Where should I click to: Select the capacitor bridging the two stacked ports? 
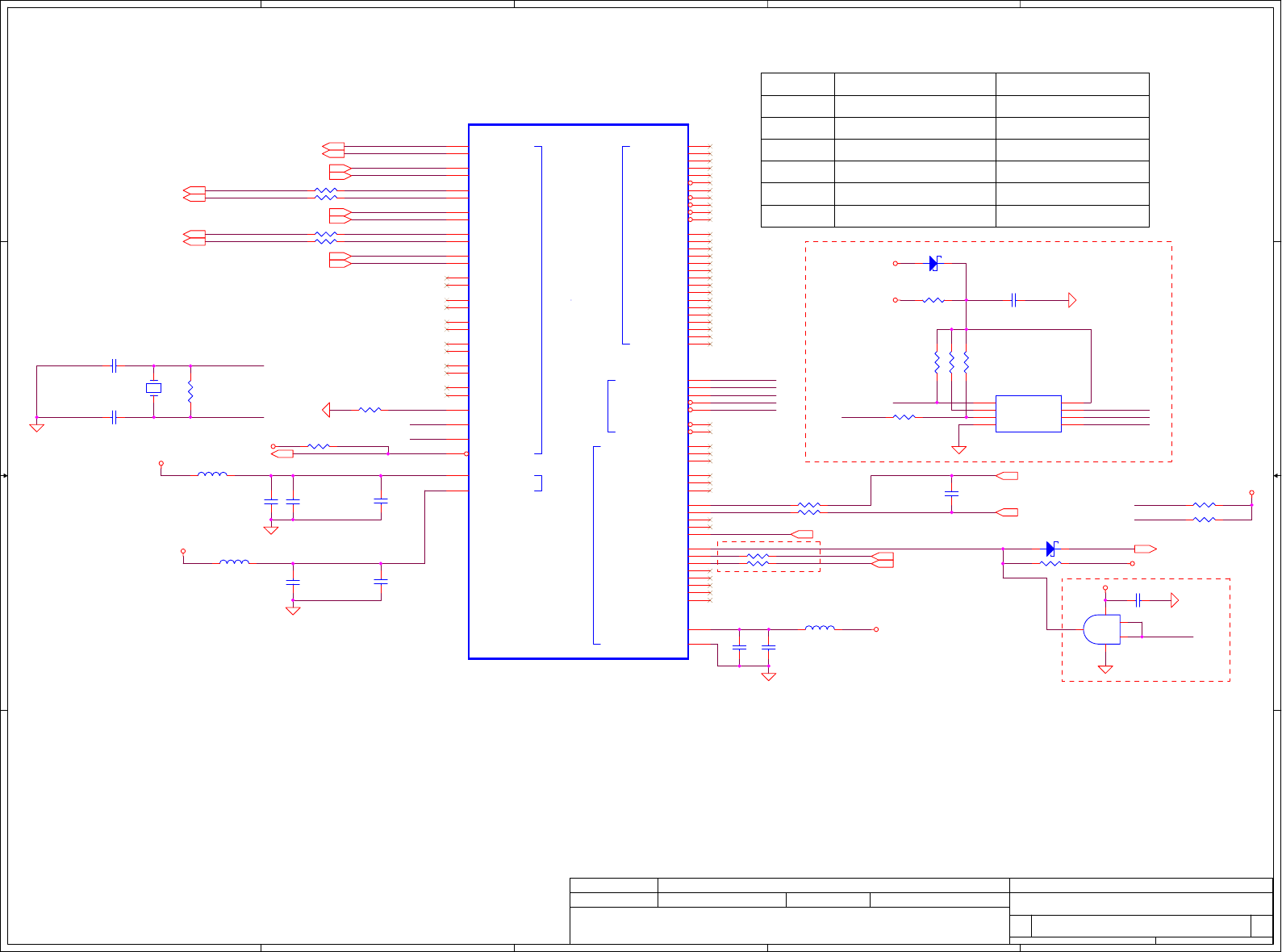pos(952,493)
